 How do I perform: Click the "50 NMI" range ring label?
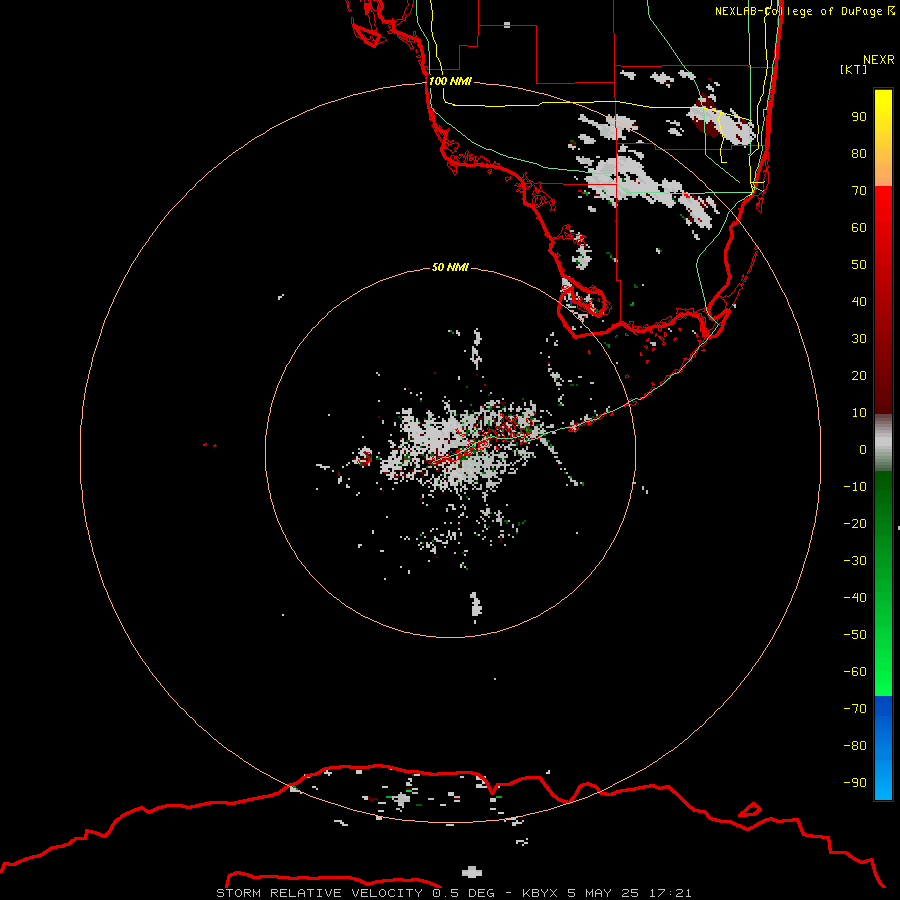click(450, 267)
